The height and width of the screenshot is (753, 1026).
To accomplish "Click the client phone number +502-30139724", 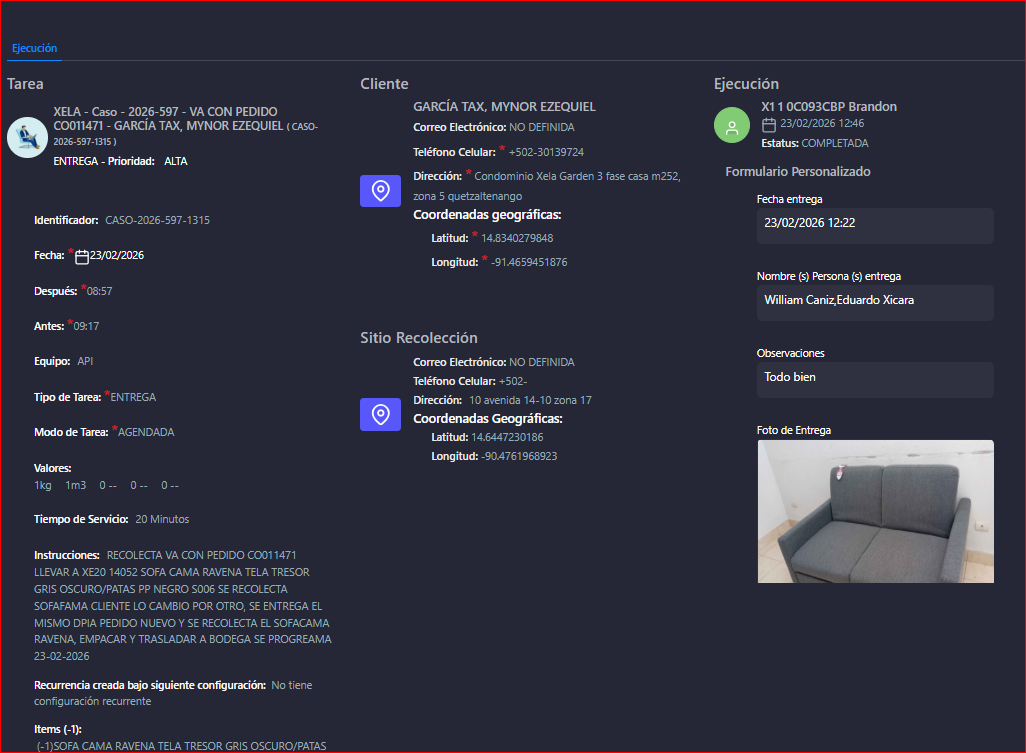I will 546,152.
